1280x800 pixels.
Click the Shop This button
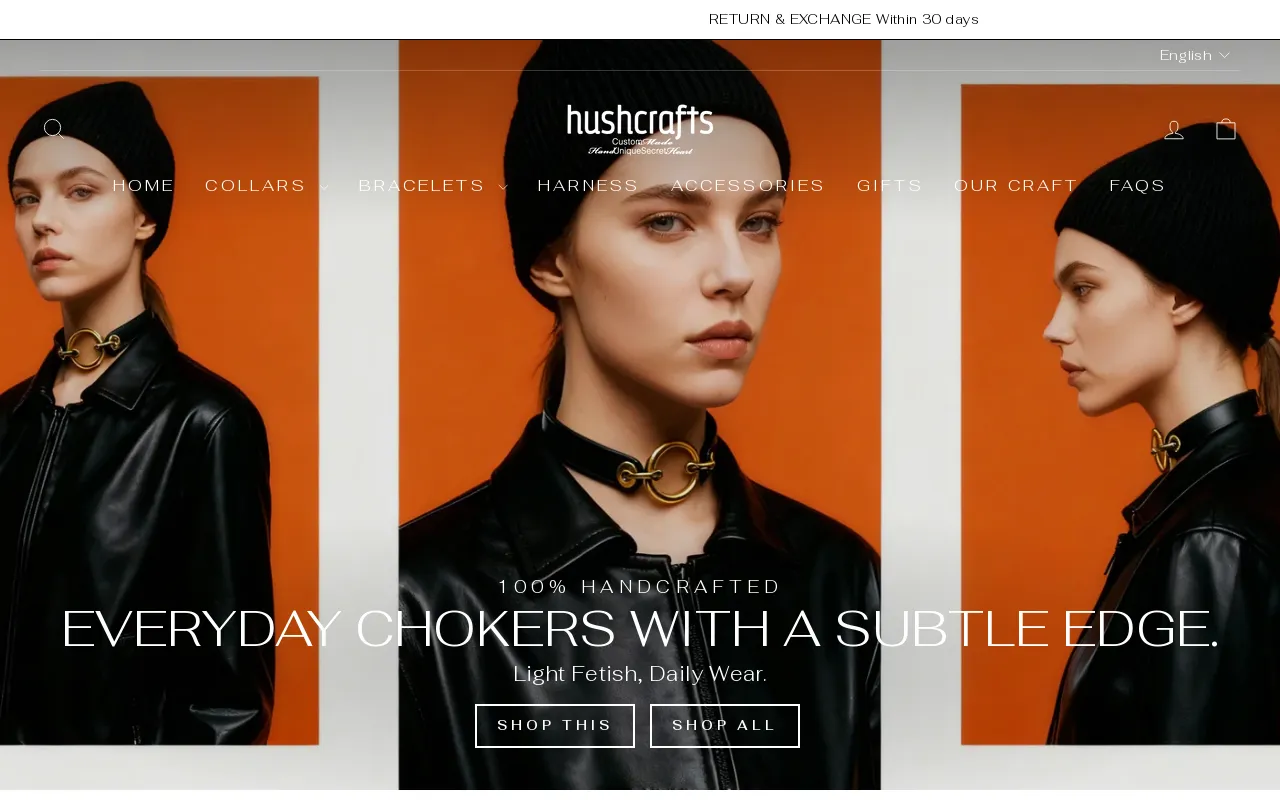click(x=555, y=726)
